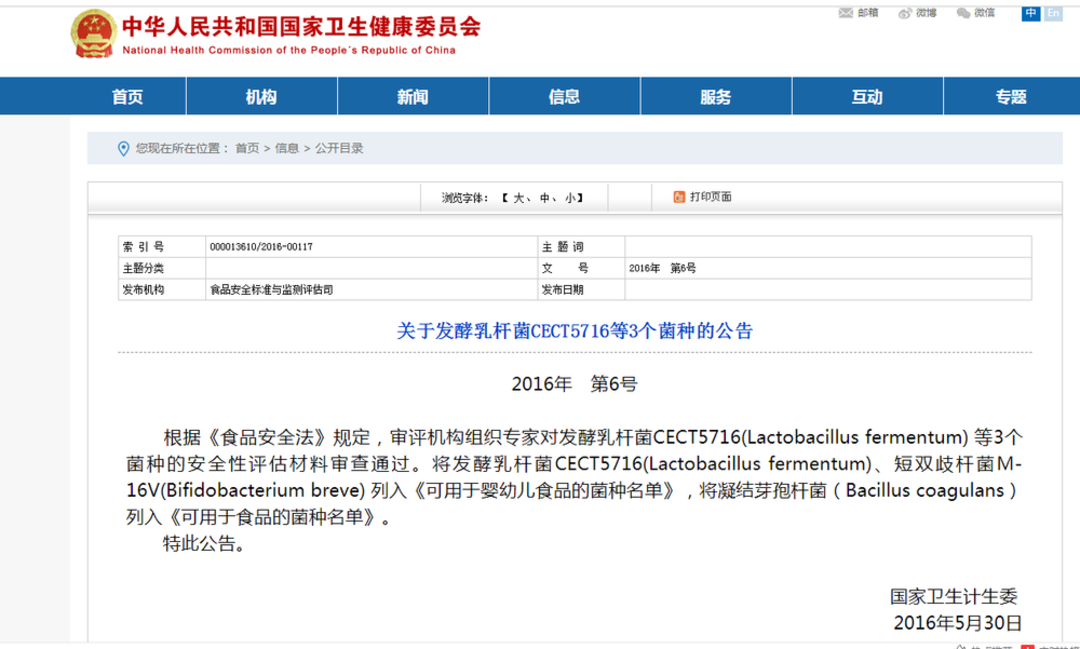The width and height of the screenshot is (1080, 649).
Task: Set browsing font size to 中
Action: pos(544,198)
